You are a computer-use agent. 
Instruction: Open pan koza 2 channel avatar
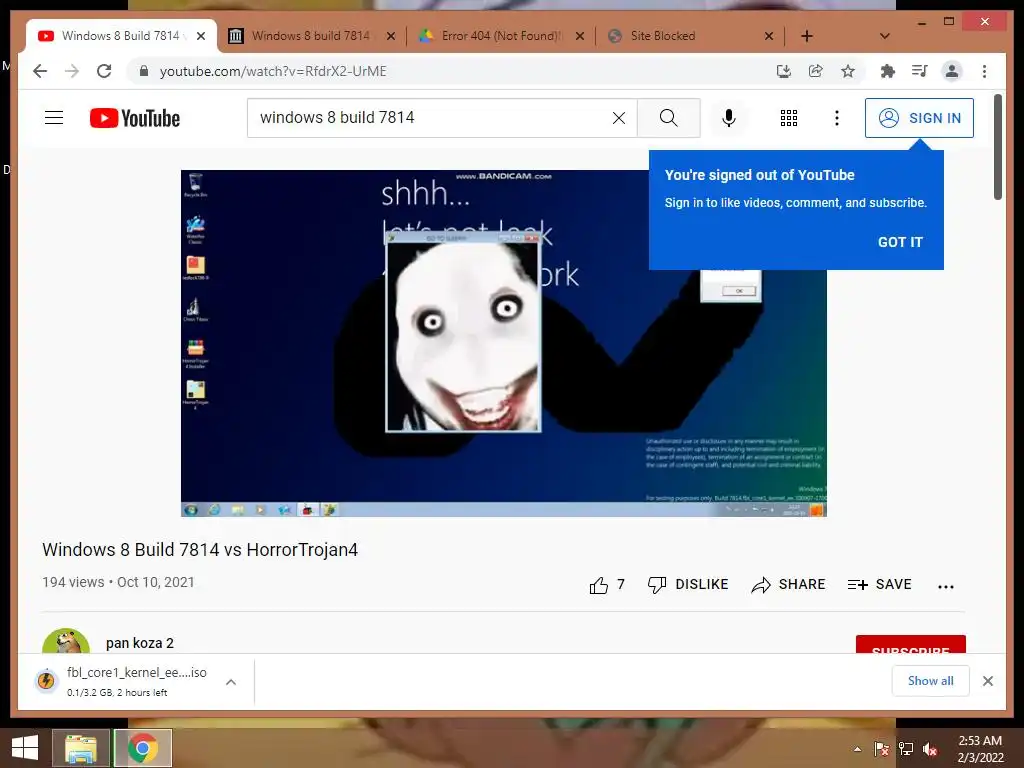tap(66, 641)
